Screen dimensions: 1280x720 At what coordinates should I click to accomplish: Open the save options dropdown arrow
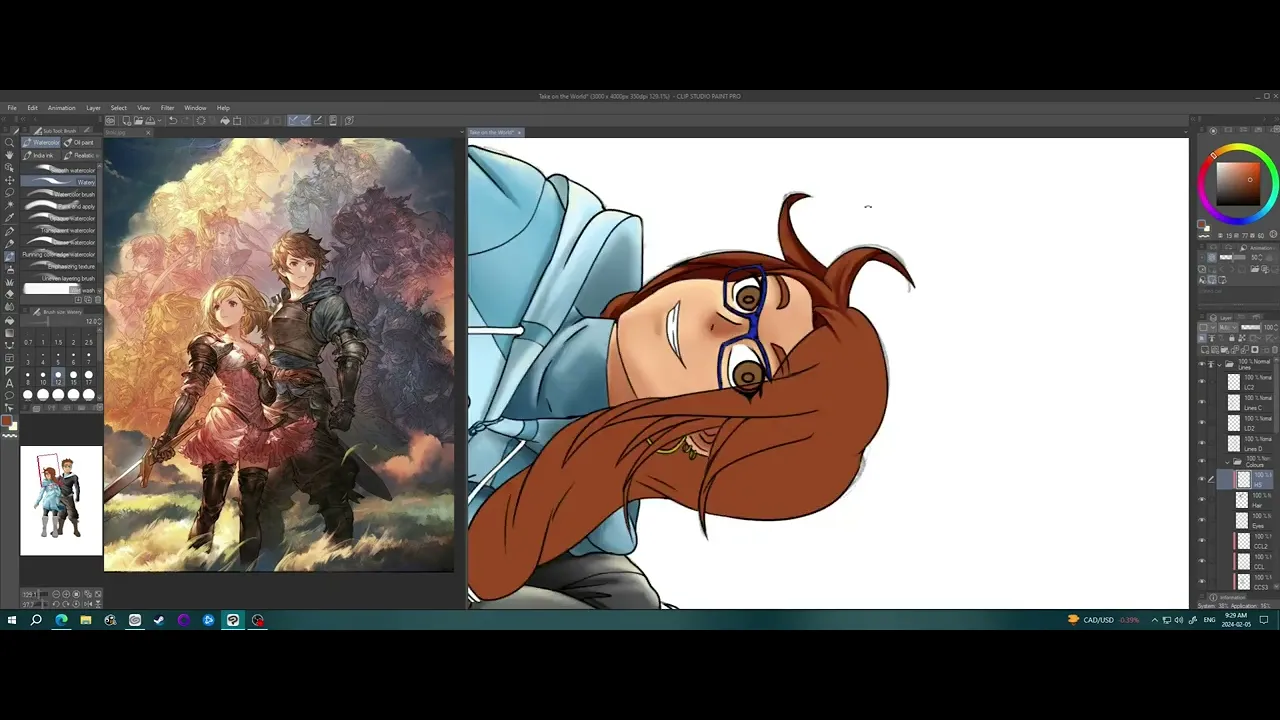(x=160, y=120)
